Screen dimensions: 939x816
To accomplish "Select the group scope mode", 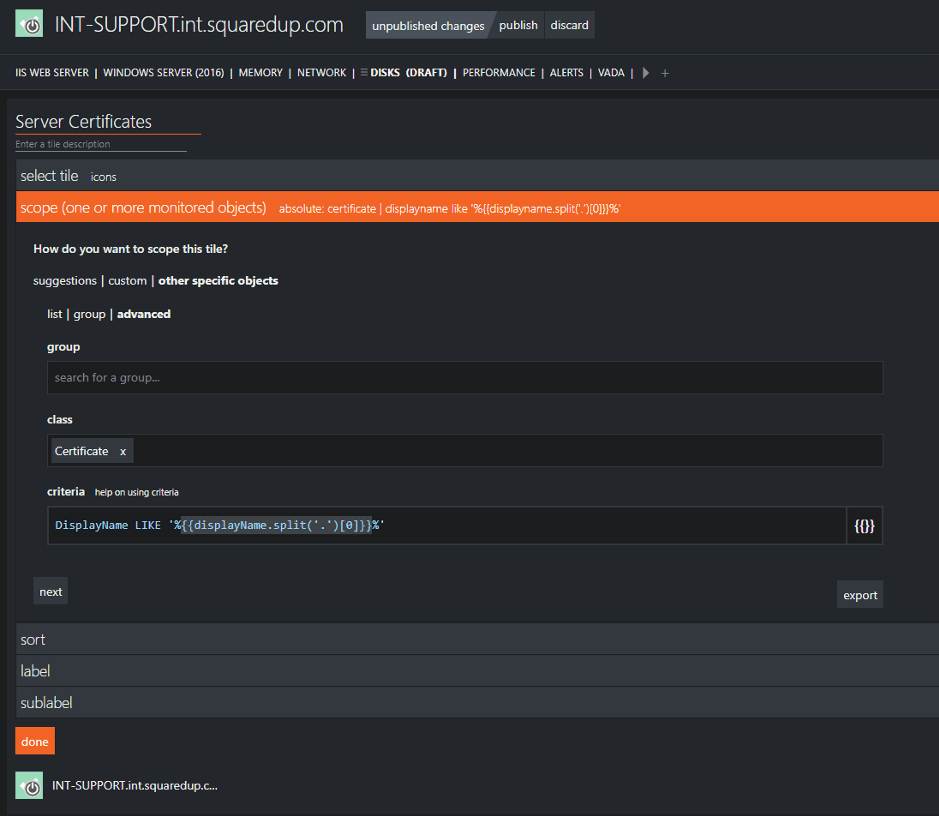I will pyautogui.click(x=89, y=314).
